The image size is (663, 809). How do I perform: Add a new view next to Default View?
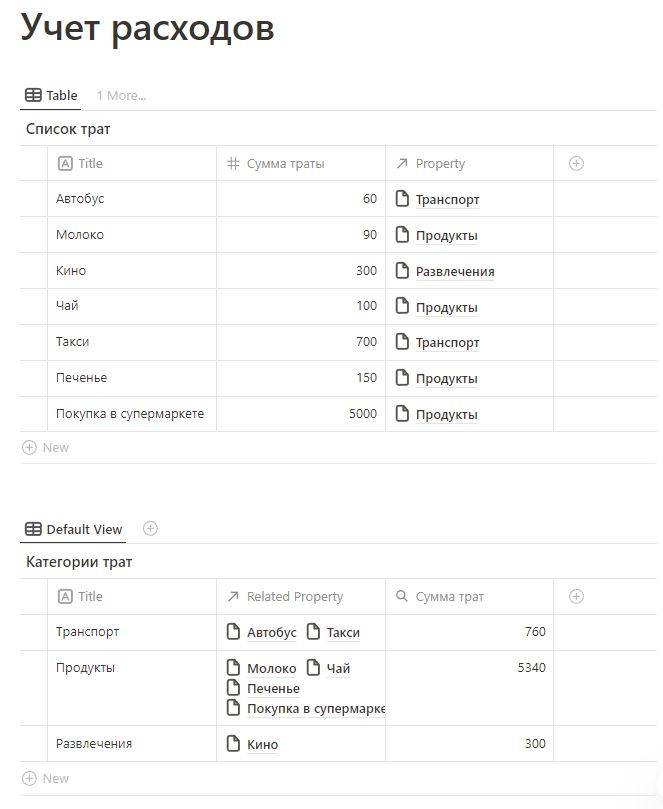pyautogui.click(x=150, y=528)
